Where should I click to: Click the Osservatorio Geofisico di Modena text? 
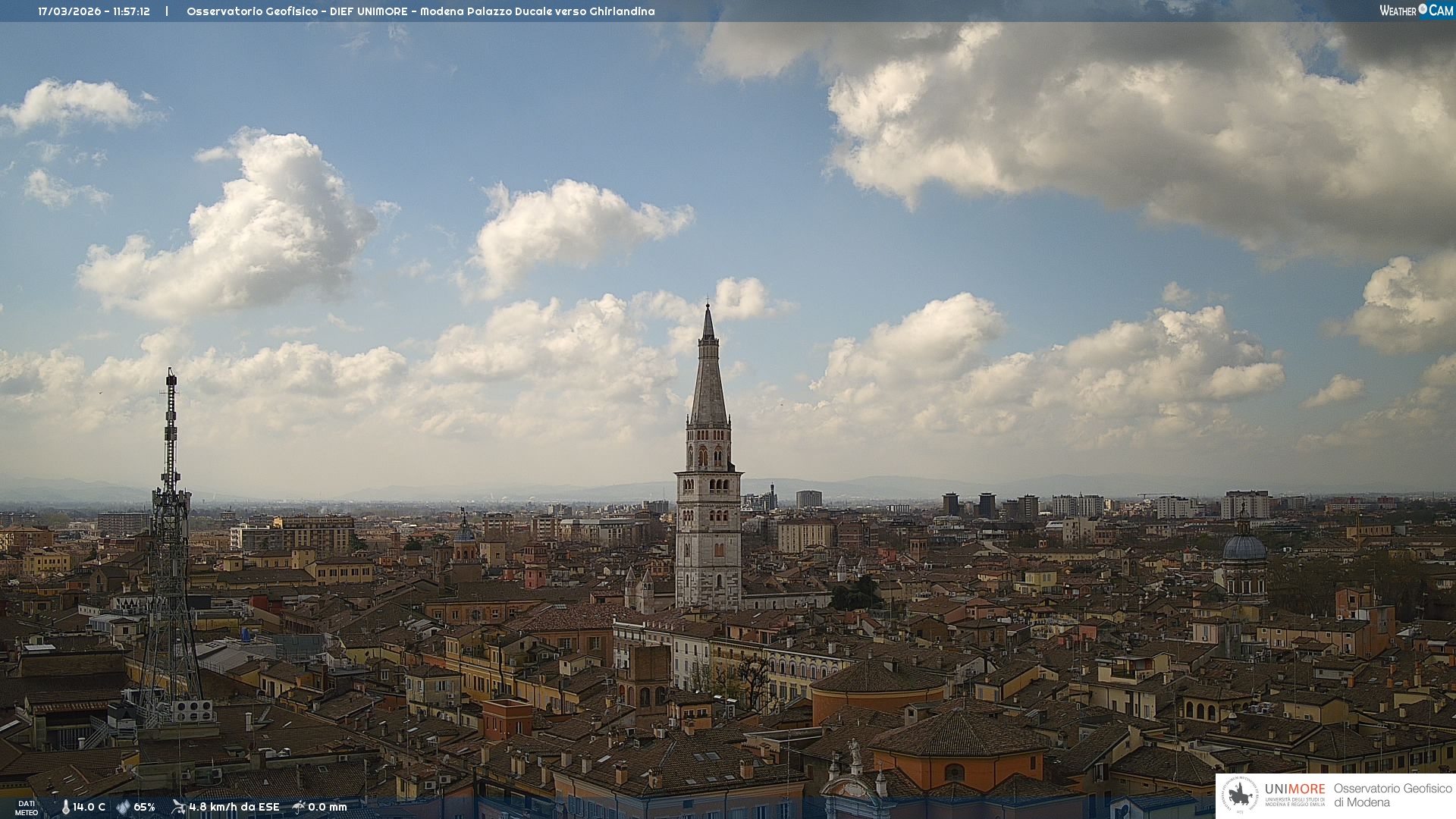tap(1392, 795)
